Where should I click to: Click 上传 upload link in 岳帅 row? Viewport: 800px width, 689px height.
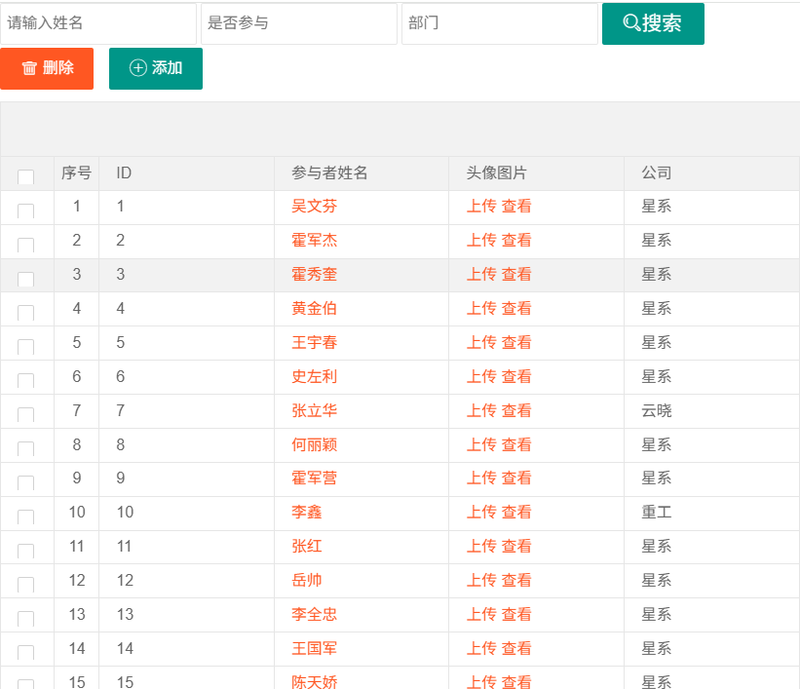coord(482,580)
